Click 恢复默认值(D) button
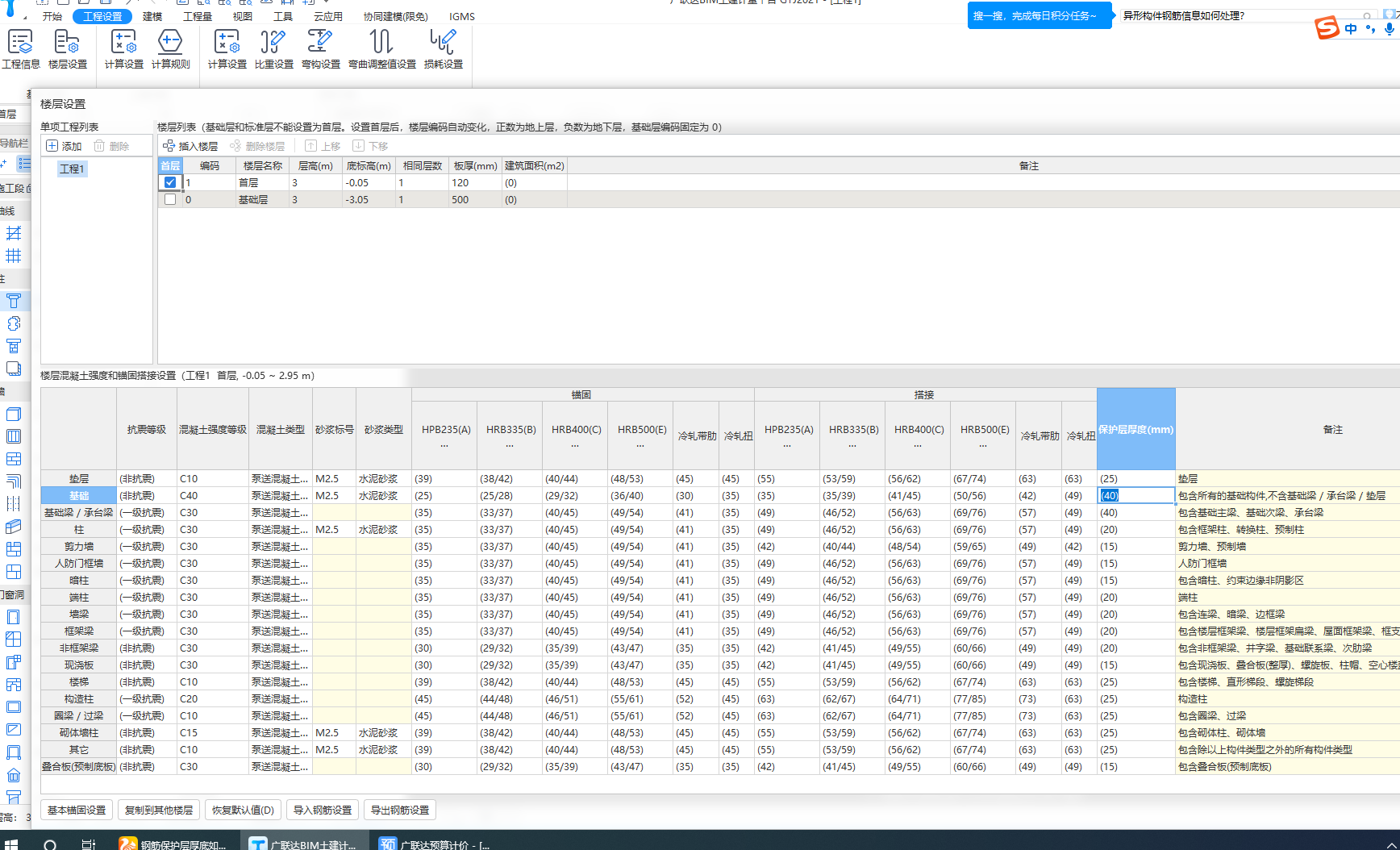This screenshot has height=850, width=1400. [x=243, y=810]
